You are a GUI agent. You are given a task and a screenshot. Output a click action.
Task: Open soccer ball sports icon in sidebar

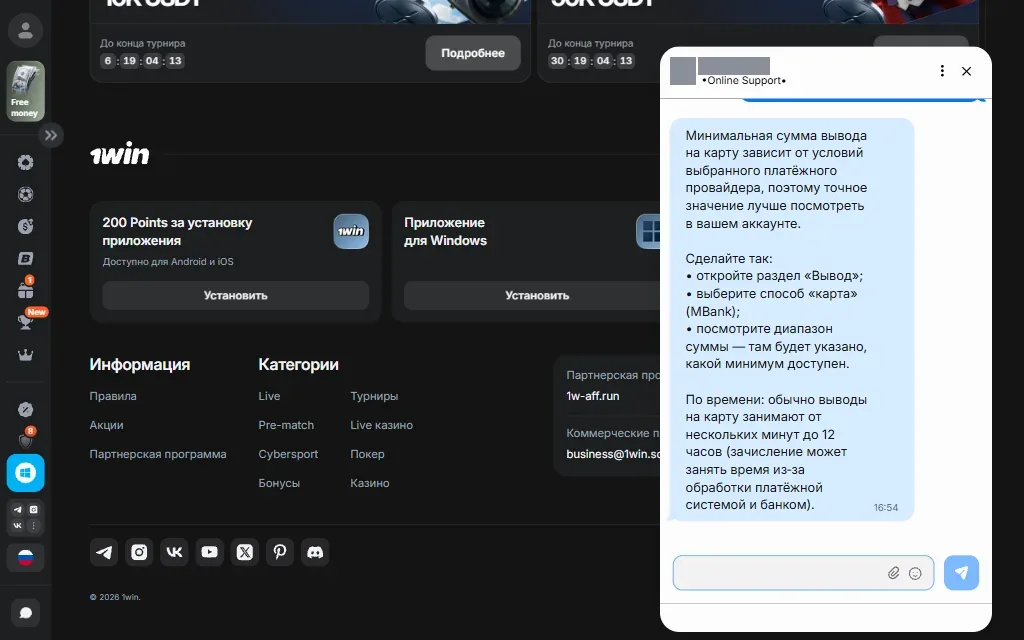(25, 194)
